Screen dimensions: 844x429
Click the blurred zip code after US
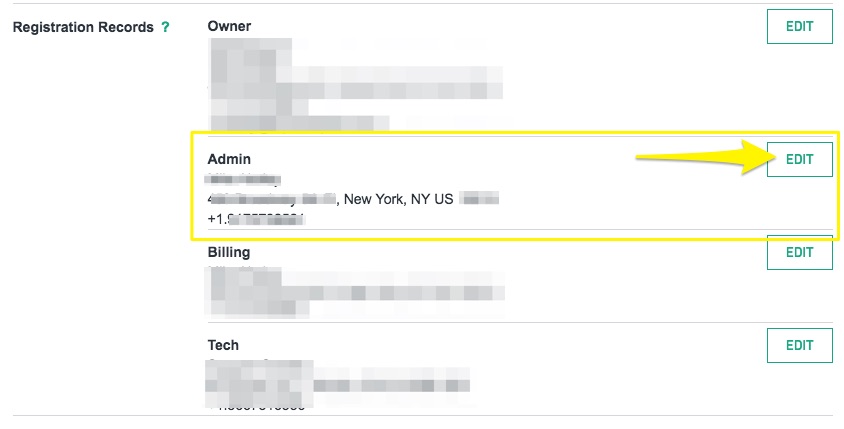pyautogui.click(x=480, y=199)
